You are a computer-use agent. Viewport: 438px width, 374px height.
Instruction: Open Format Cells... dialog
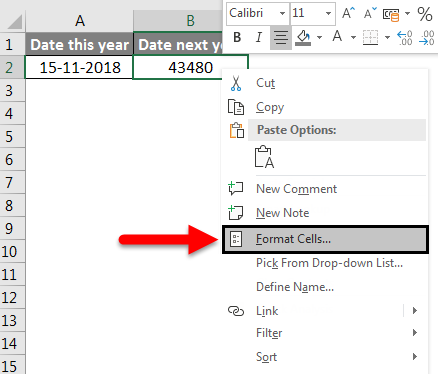click(325, 239)
